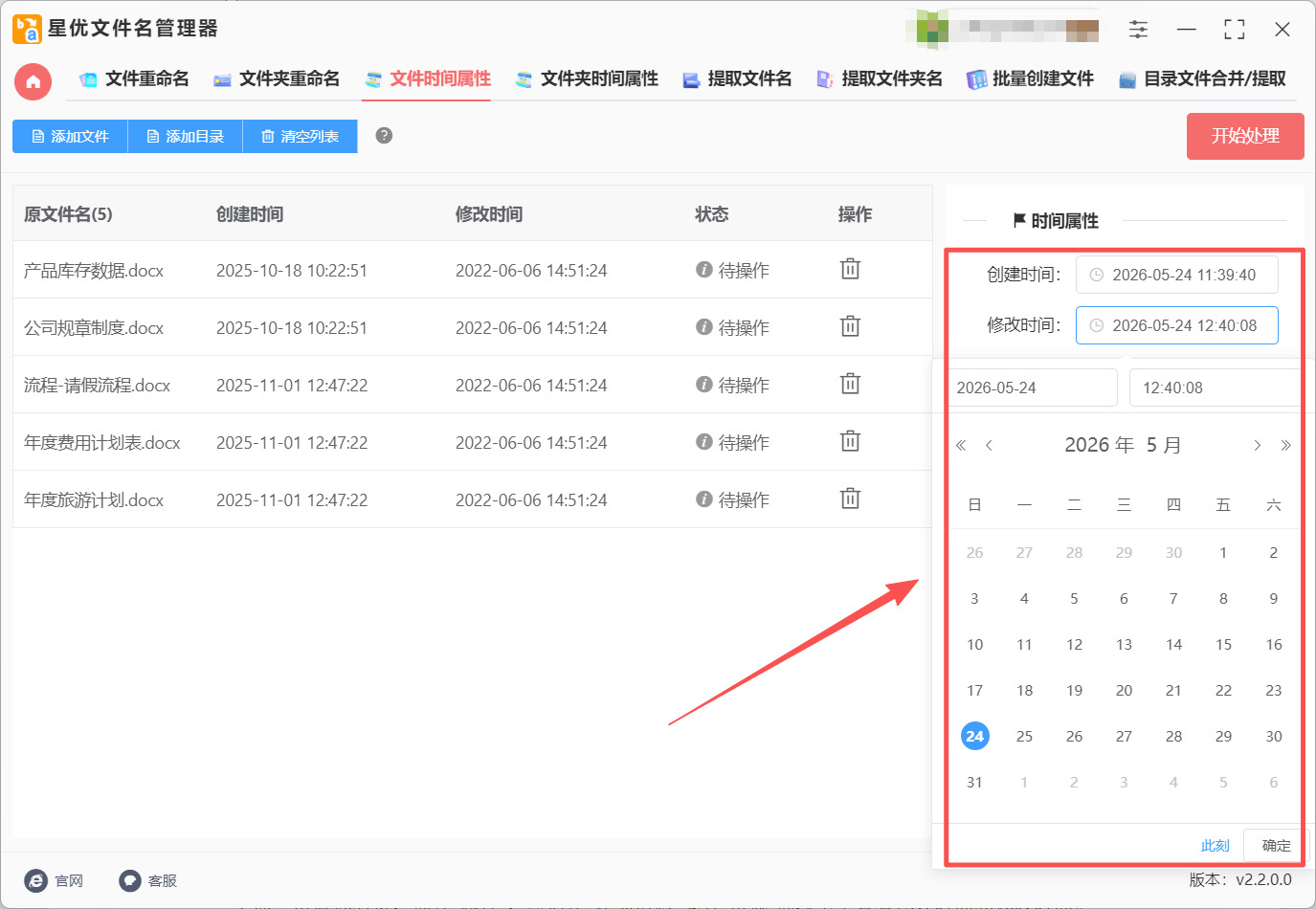Go to previous year in calendar

[x=961, y=445]
